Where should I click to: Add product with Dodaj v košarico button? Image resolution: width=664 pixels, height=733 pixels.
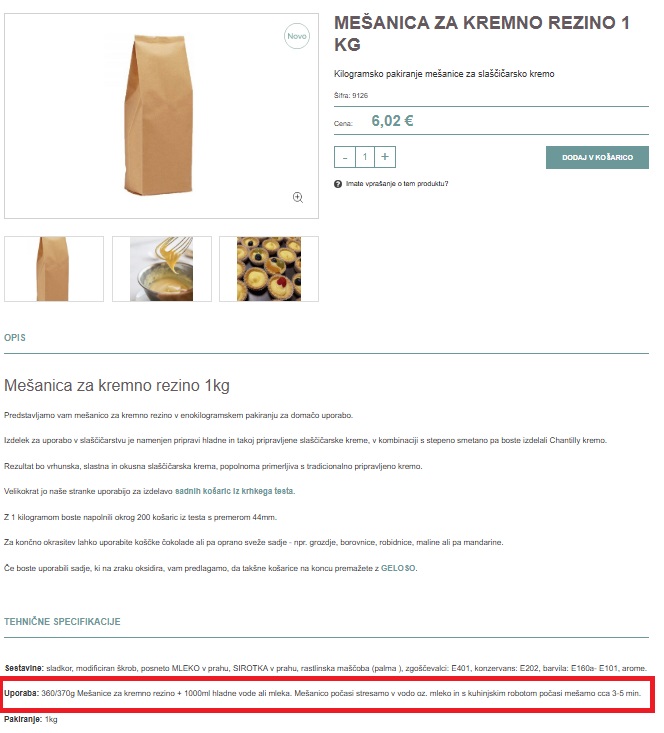pyautogui.click(x=597, y=158)
